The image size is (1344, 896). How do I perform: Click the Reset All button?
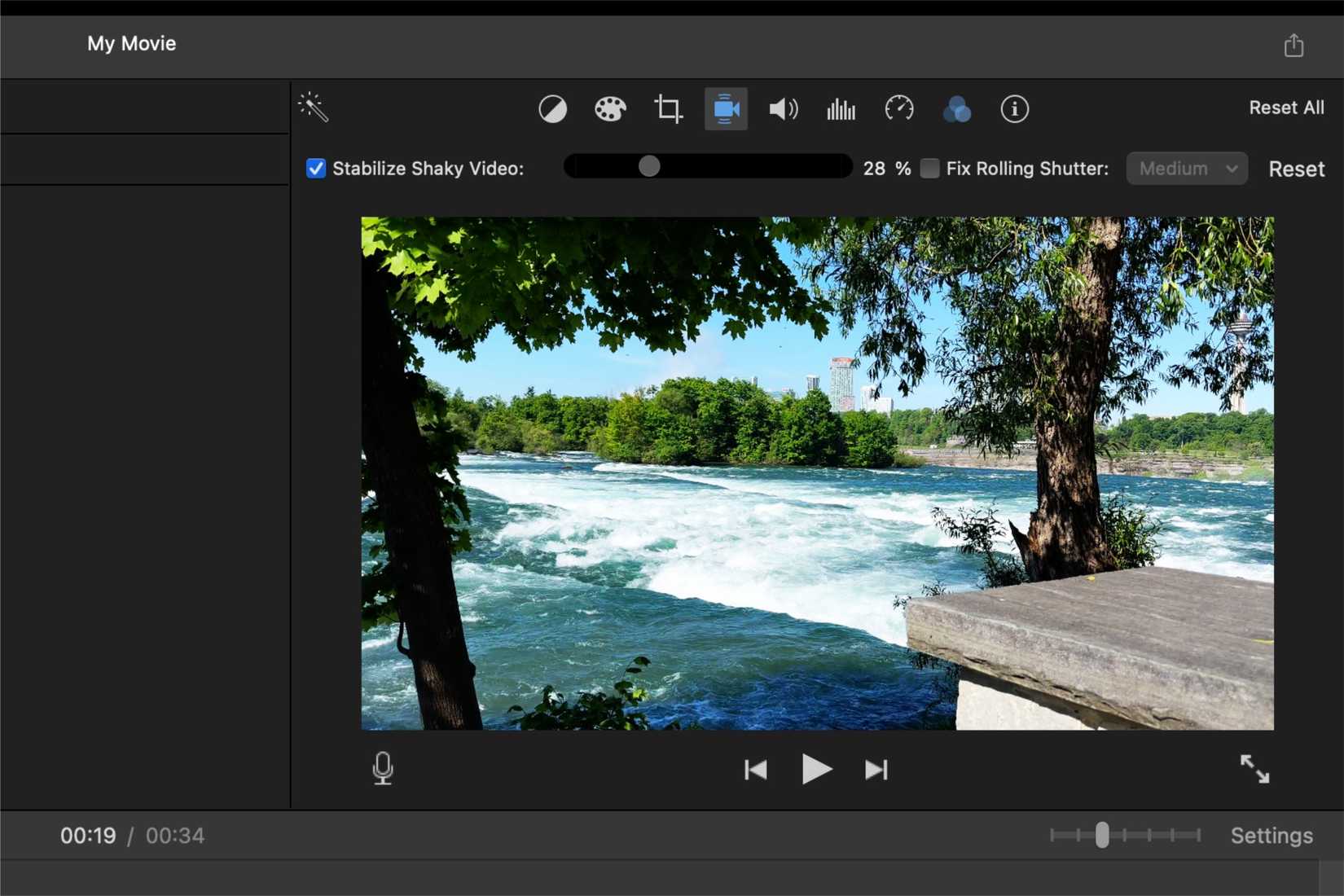(1286, 107)
